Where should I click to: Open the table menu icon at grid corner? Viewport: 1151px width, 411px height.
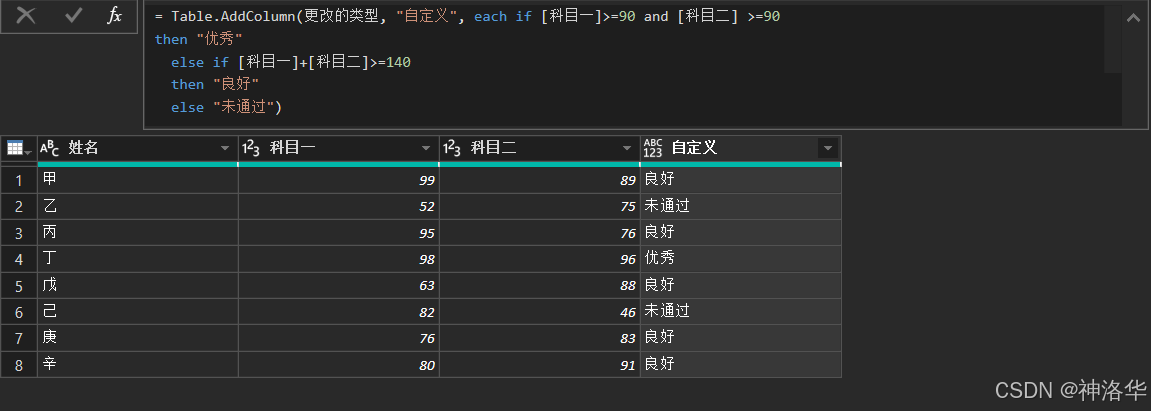pyautogui.click(x=18, y=148)
